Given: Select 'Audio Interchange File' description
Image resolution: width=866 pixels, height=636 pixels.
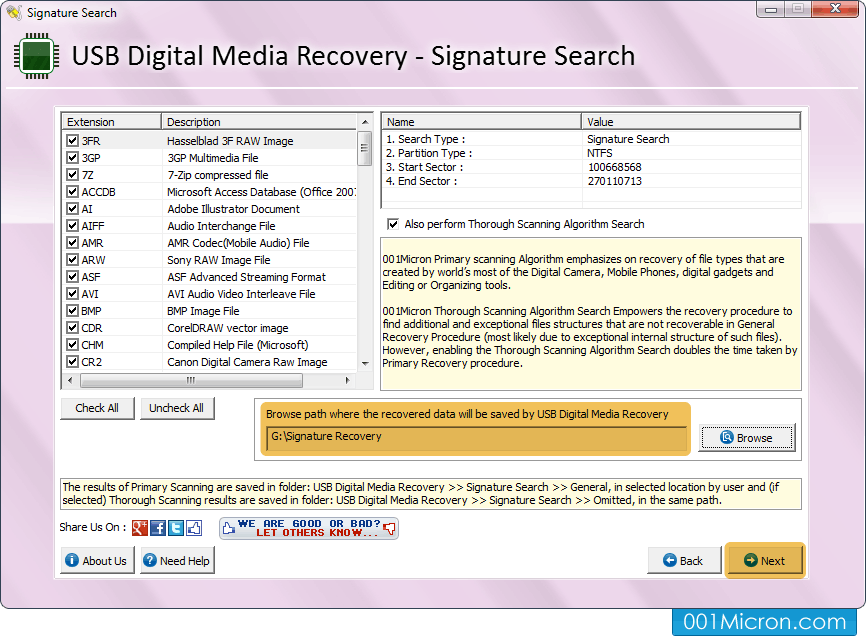Looking at the screenshot, I should coord(221,226).
